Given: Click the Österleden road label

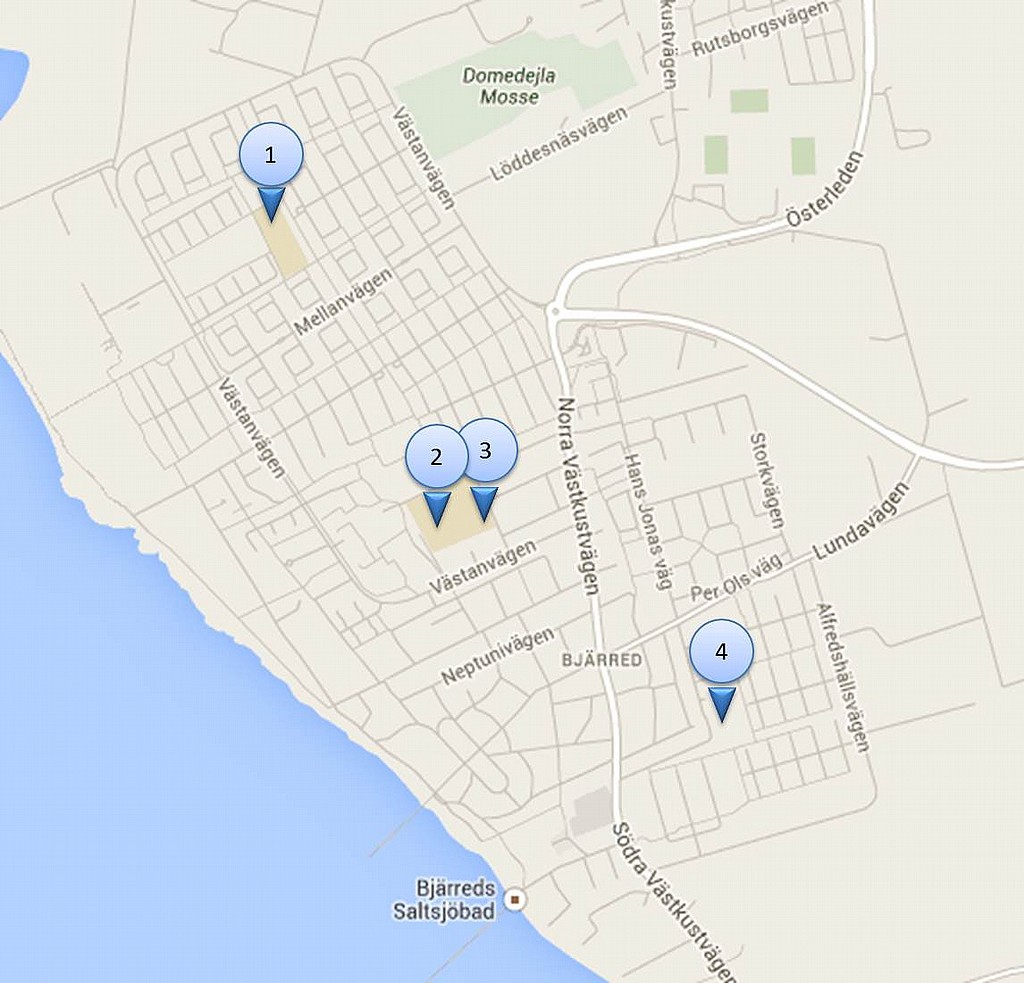Looking at the screenshot, I should coord(824,189).
